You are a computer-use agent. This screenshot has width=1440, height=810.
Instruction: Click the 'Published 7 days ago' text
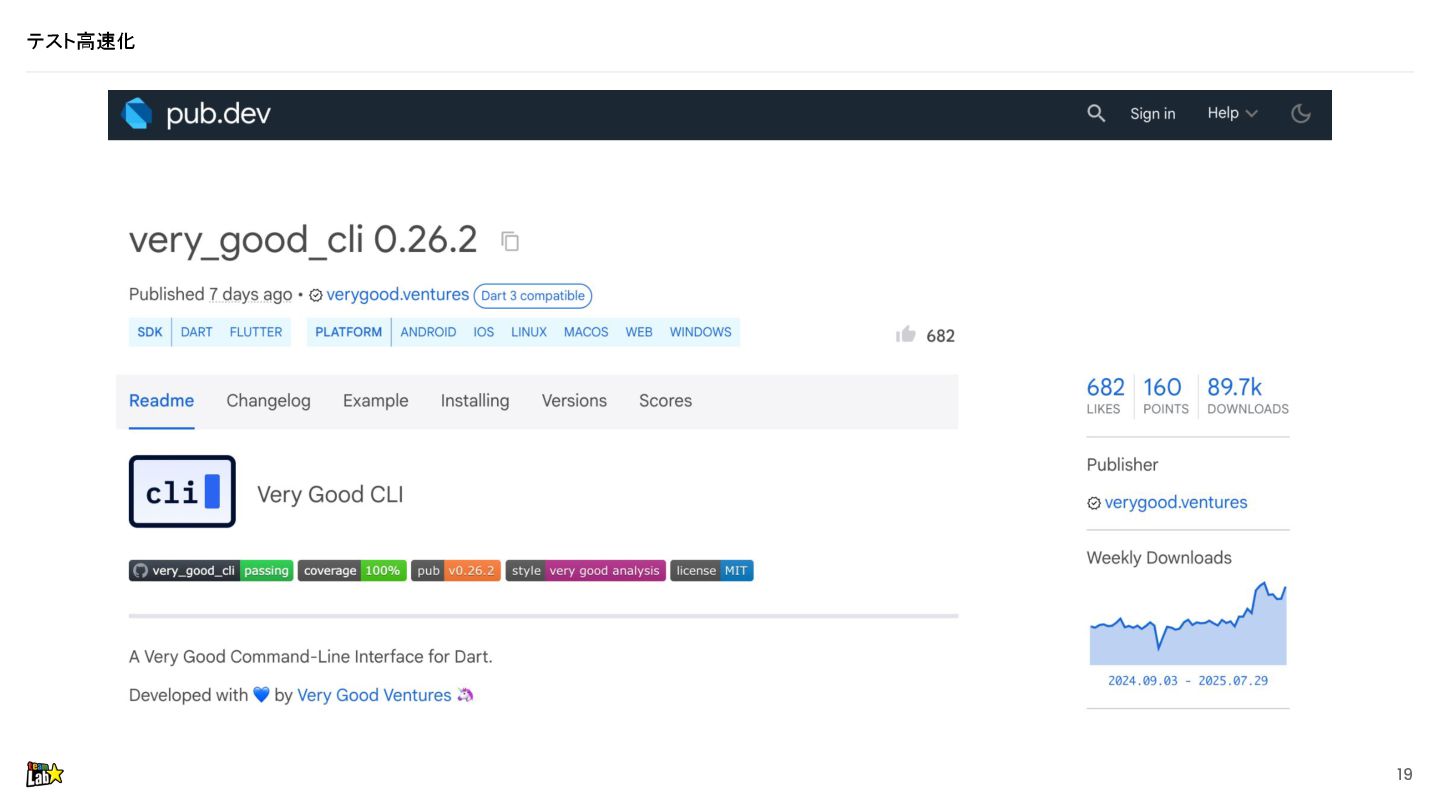point(210,295)
